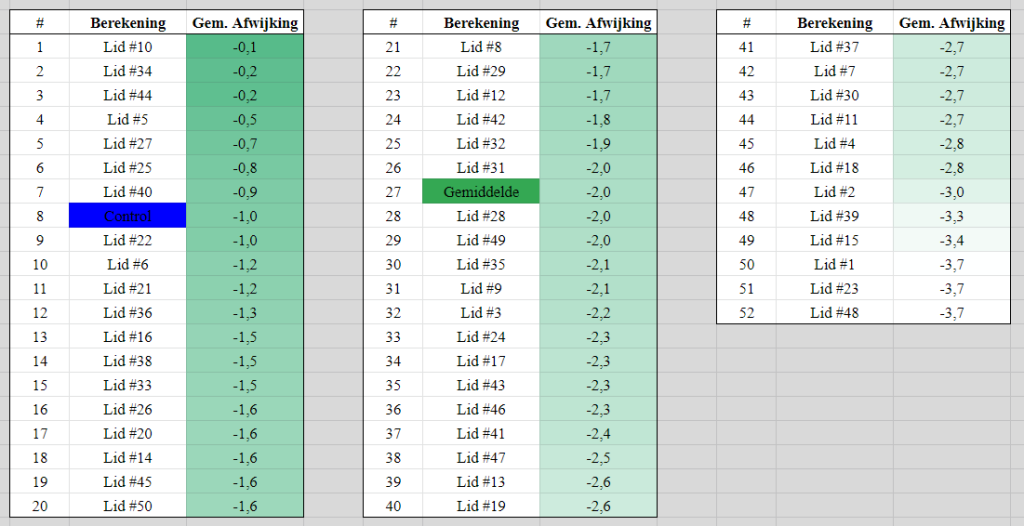
Task: Click the Lid #37 cell
Action: click(835, 47)
